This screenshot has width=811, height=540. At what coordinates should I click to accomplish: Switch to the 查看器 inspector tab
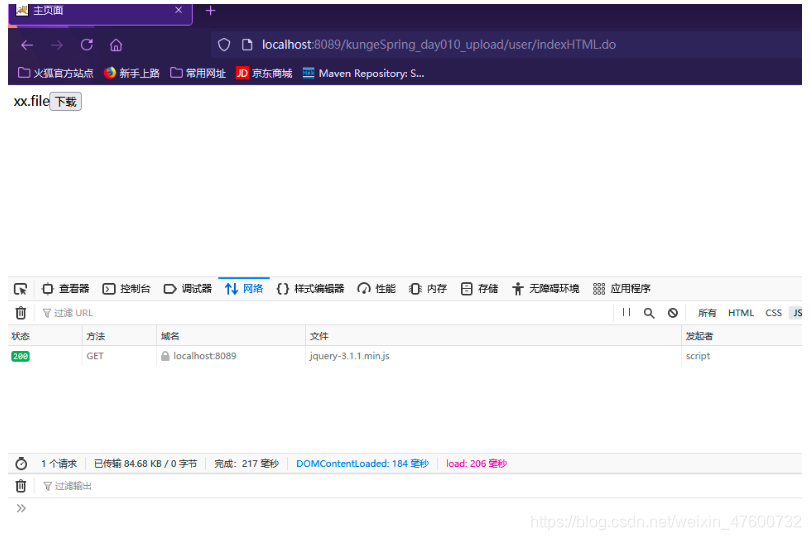(66, 289)
